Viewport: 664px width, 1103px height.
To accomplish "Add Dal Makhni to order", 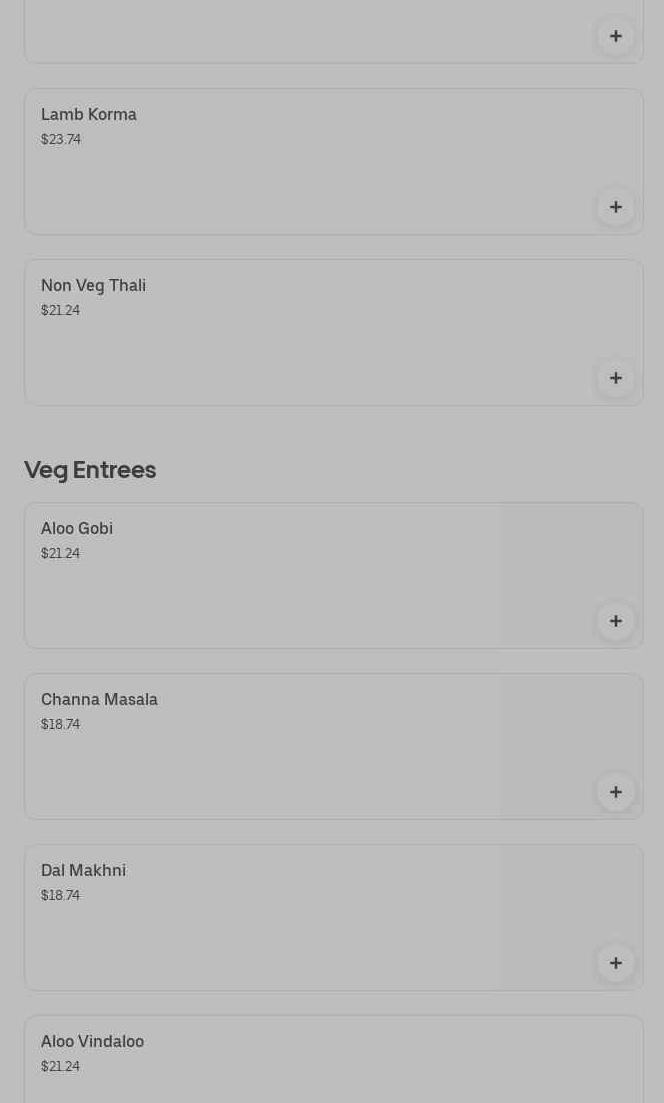I will coord(616,963).
